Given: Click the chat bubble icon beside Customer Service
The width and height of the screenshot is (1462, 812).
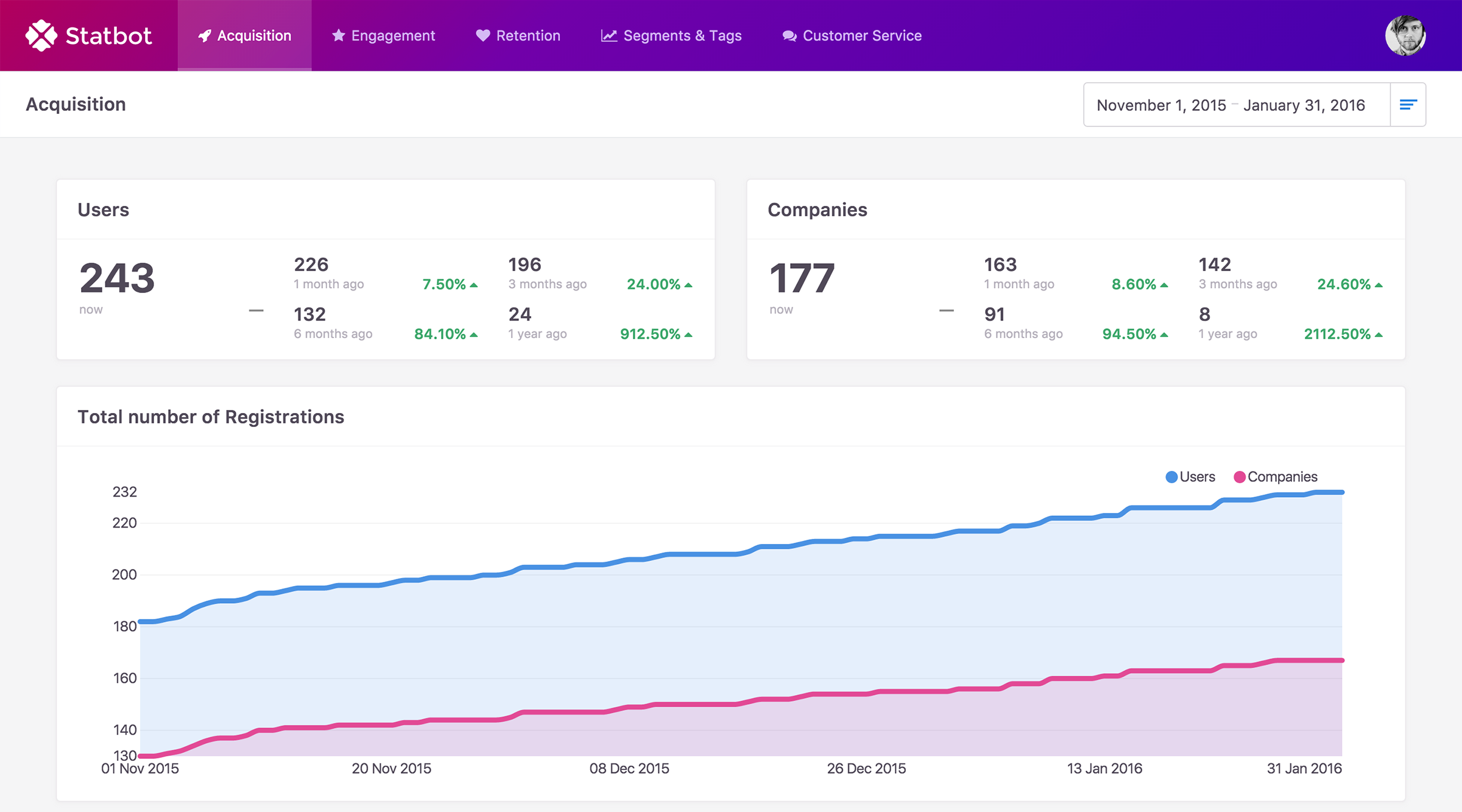Looking at the screenshot, I should (788, 35).
